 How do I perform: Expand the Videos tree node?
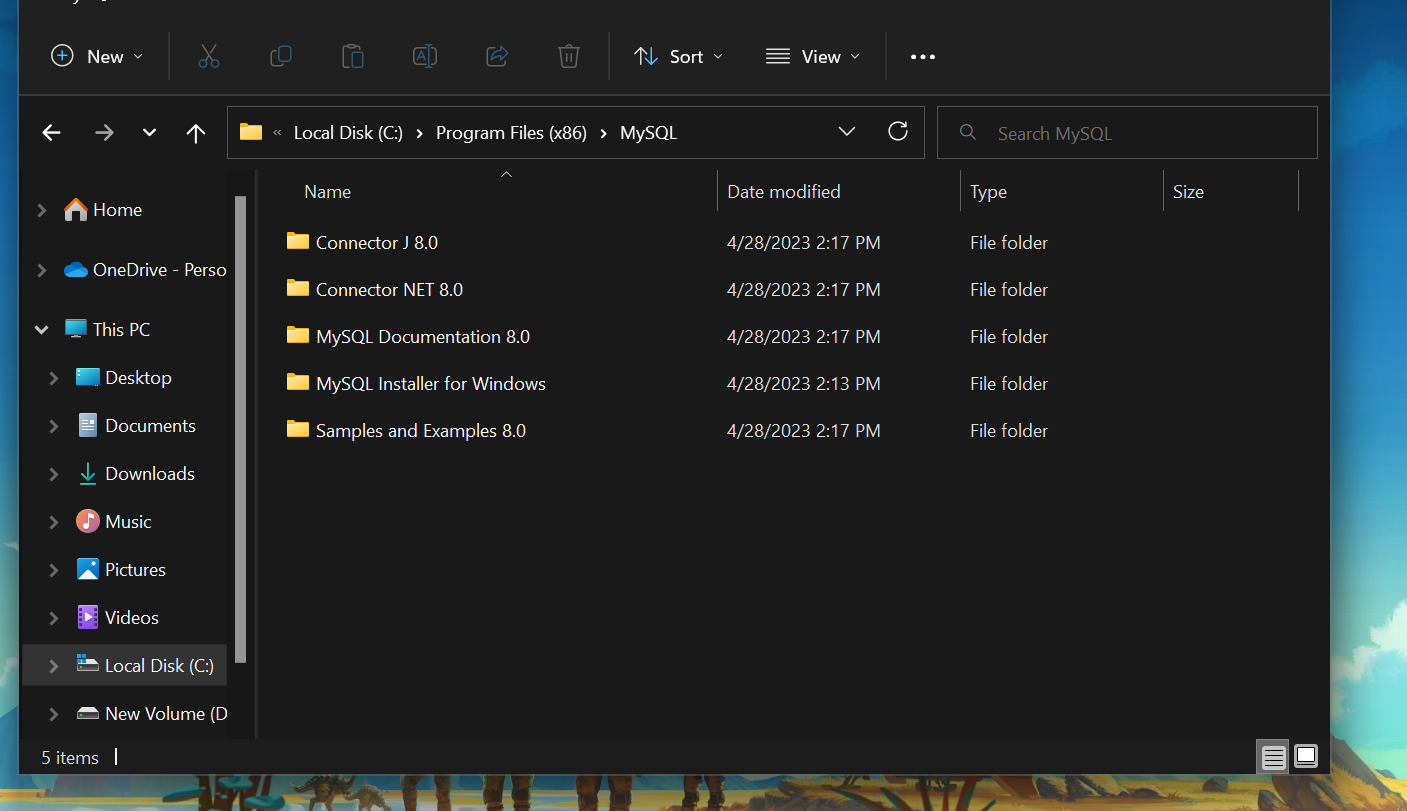tap(54, 618)
